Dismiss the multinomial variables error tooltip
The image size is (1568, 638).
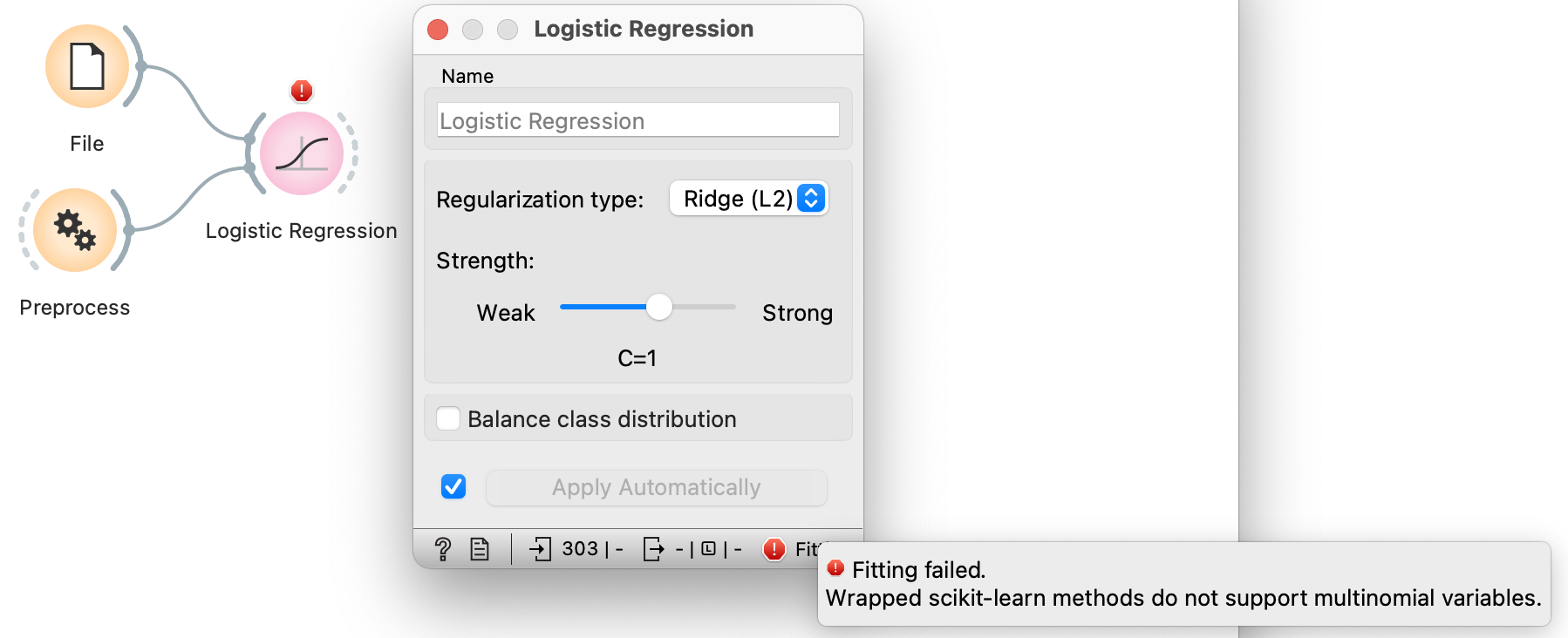click(x=1182, y=584)
